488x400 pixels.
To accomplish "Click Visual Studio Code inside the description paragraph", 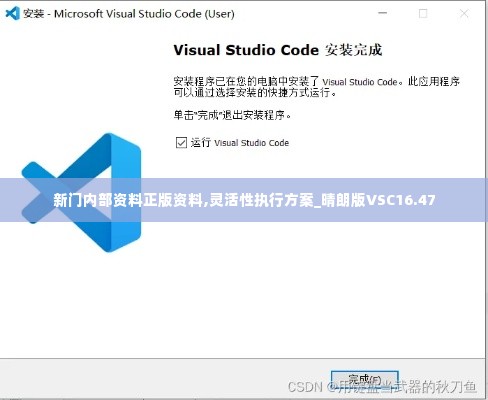I will point(360,82).
